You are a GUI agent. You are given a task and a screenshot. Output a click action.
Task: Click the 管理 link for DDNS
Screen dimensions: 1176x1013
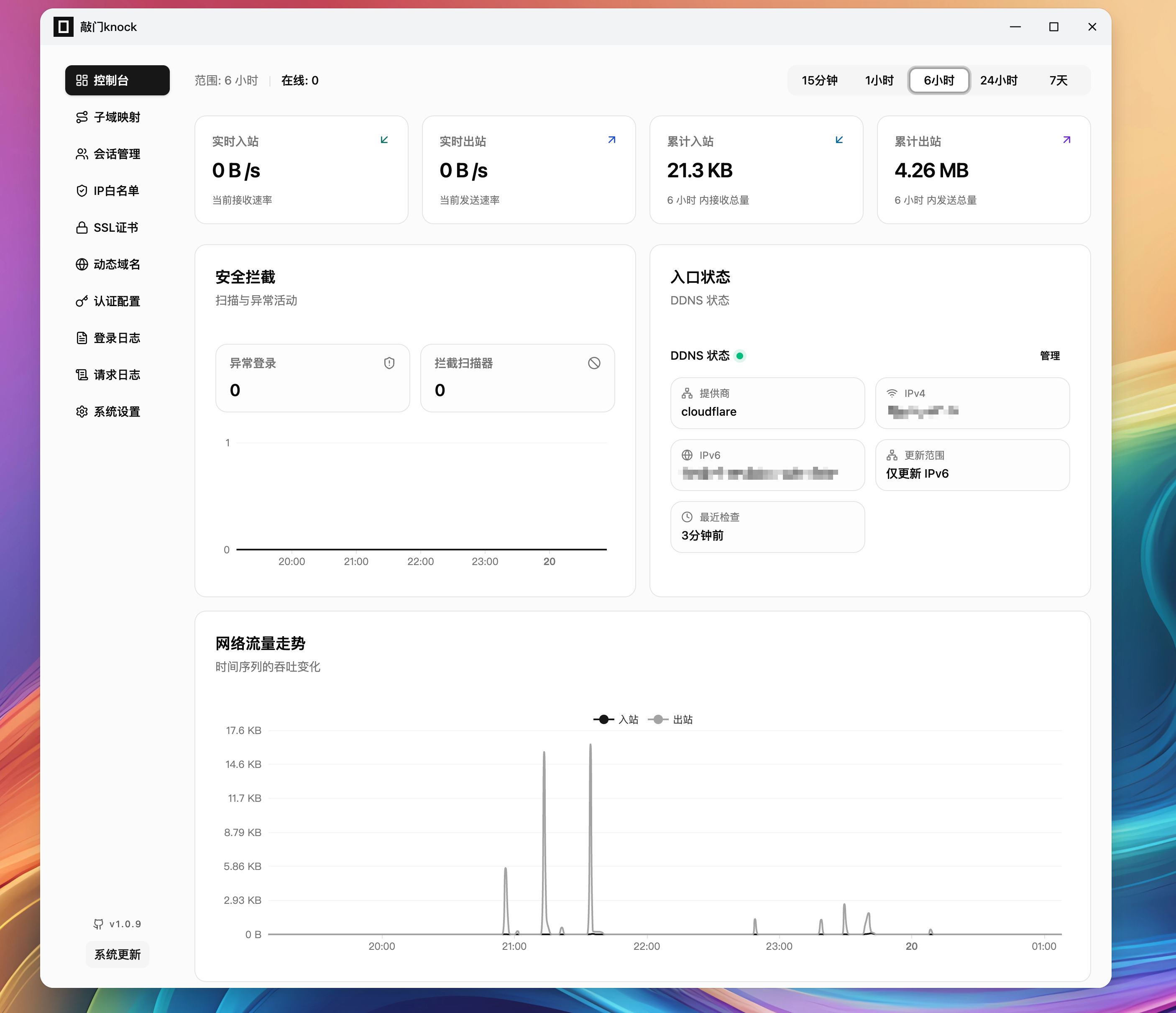(1049, 356)
